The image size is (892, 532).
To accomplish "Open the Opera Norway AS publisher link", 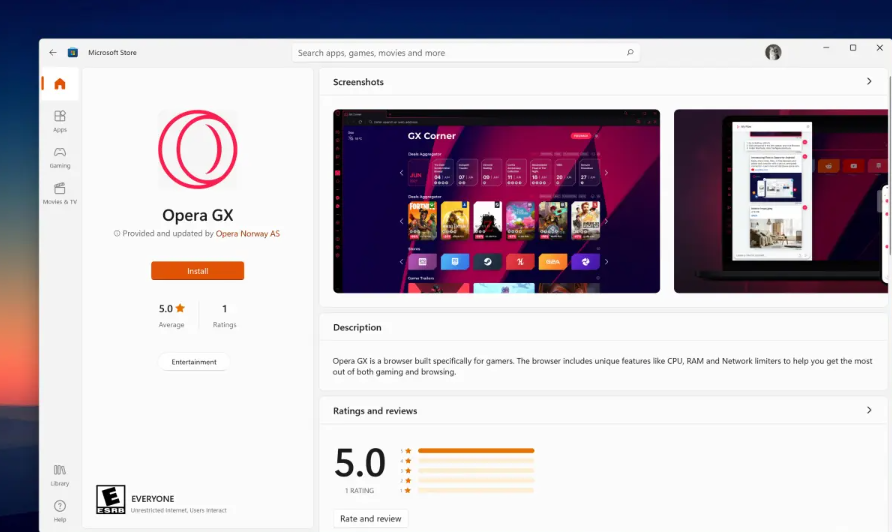I will [x=247, y=233].
